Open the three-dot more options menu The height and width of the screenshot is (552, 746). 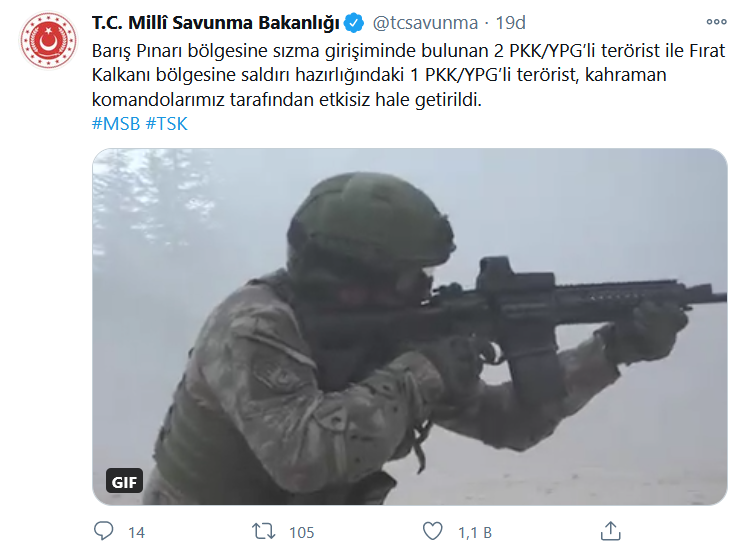point(716,21)
